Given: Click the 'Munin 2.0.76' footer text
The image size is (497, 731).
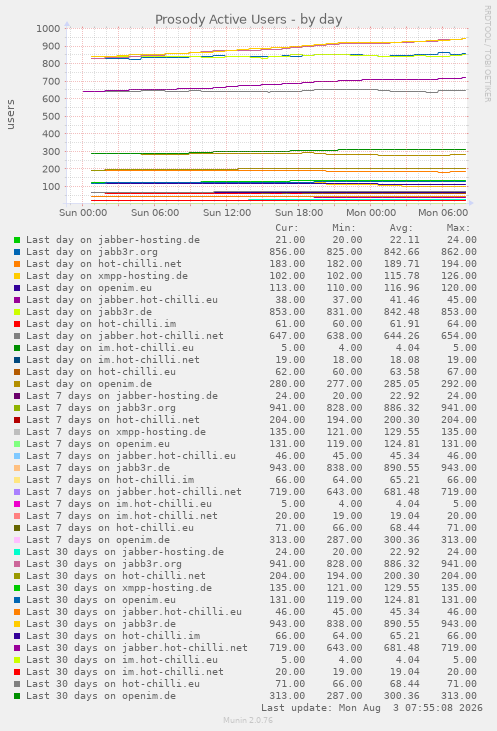Looking at the screenshot, I should point(248,720).
